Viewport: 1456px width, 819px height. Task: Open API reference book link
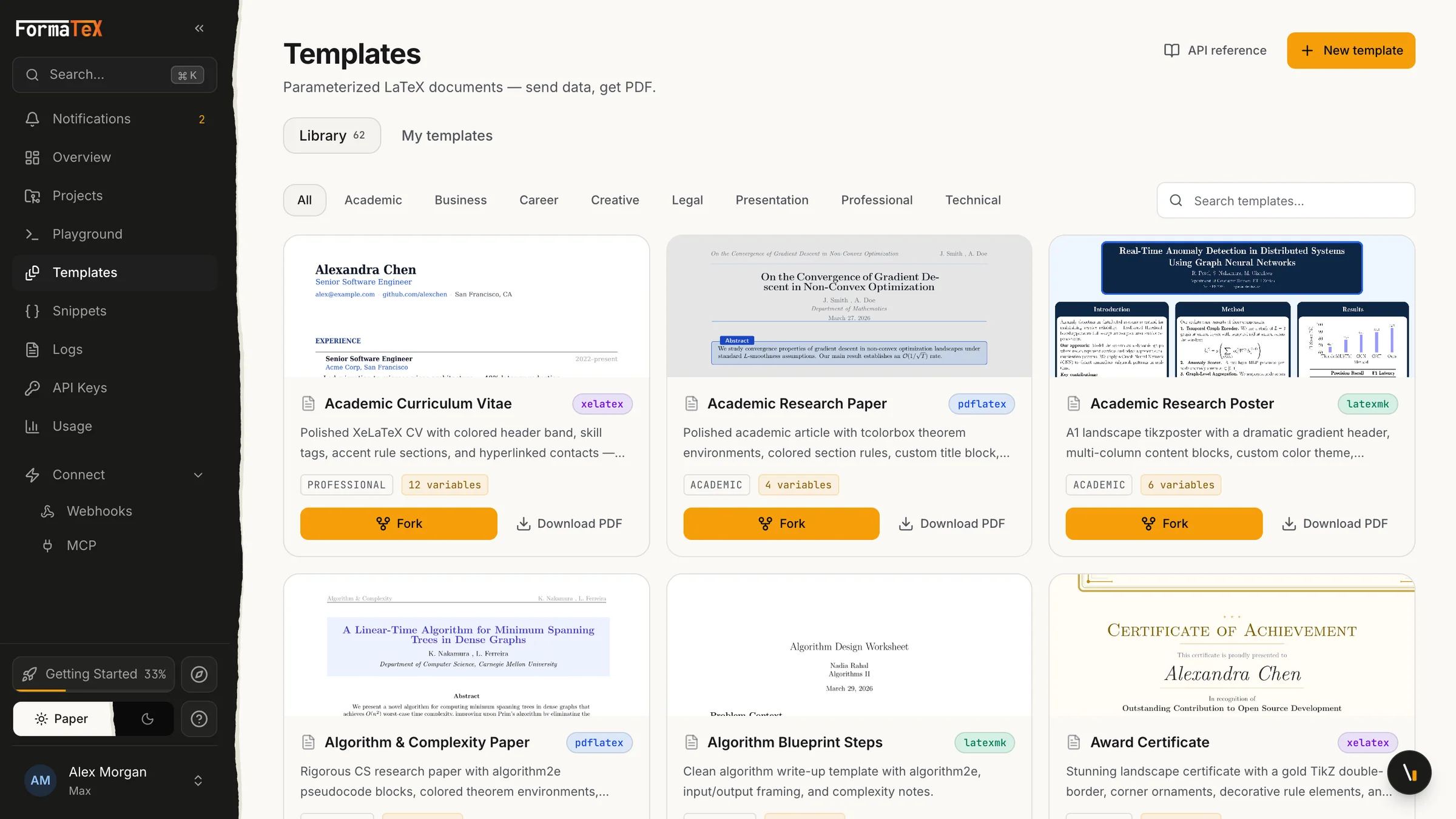[x=1215, y=50]
